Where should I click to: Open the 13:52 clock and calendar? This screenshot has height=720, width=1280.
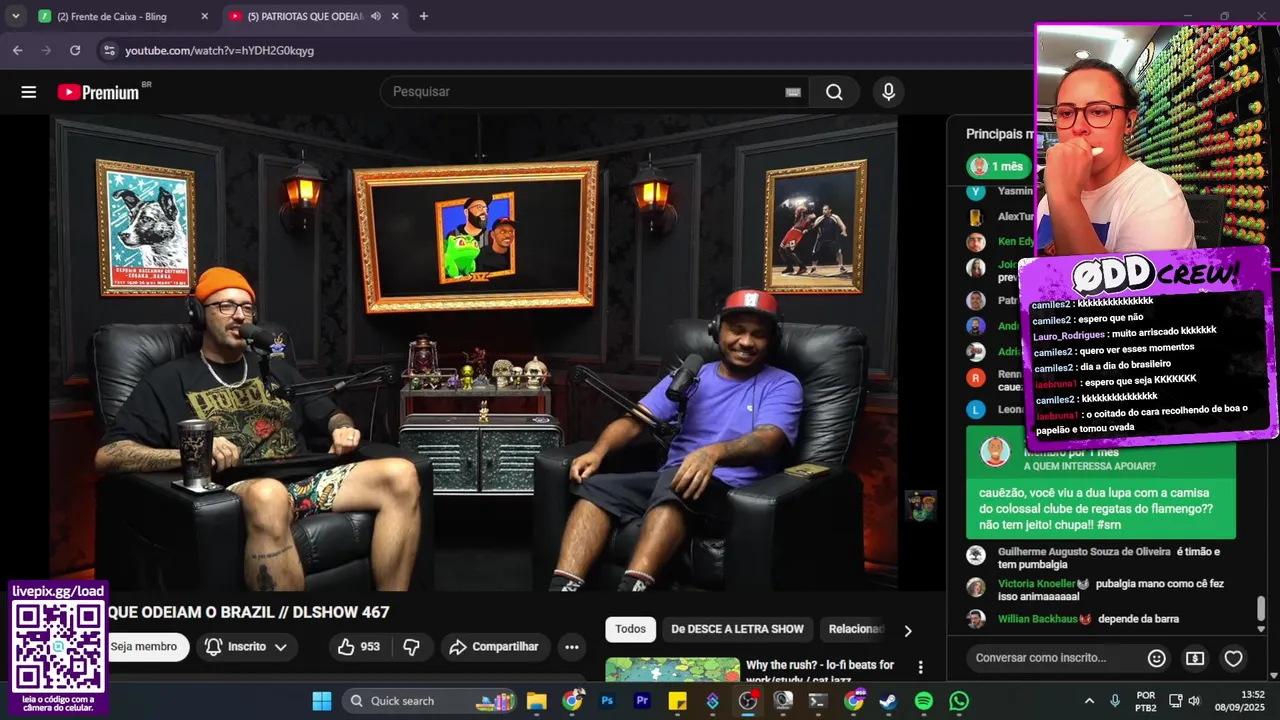pyautogui.click(x=1241, y=701)
